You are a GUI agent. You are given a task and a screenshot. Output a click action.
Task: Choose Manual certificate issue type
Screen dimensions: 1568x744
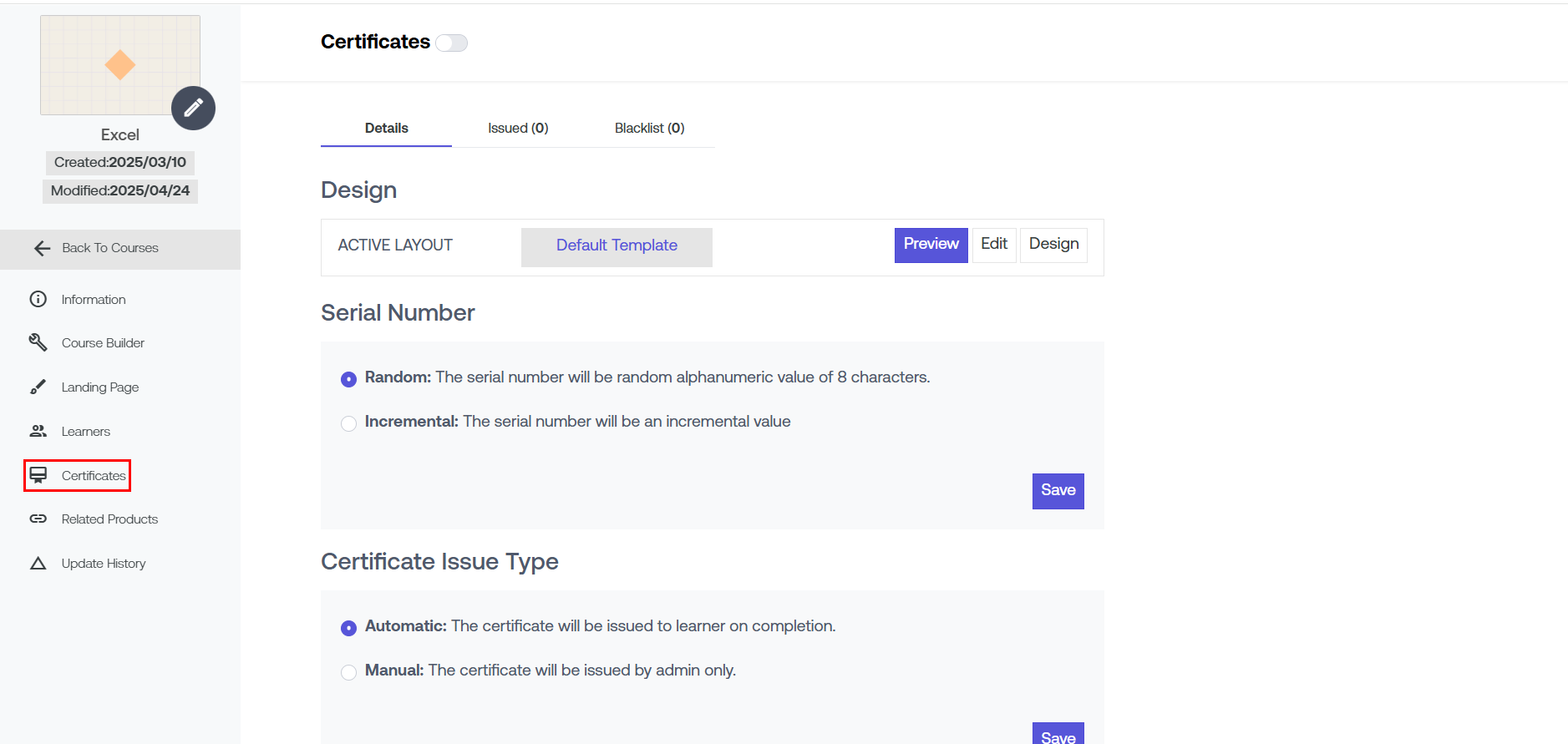pyautogui.click(x=349, y=672)
